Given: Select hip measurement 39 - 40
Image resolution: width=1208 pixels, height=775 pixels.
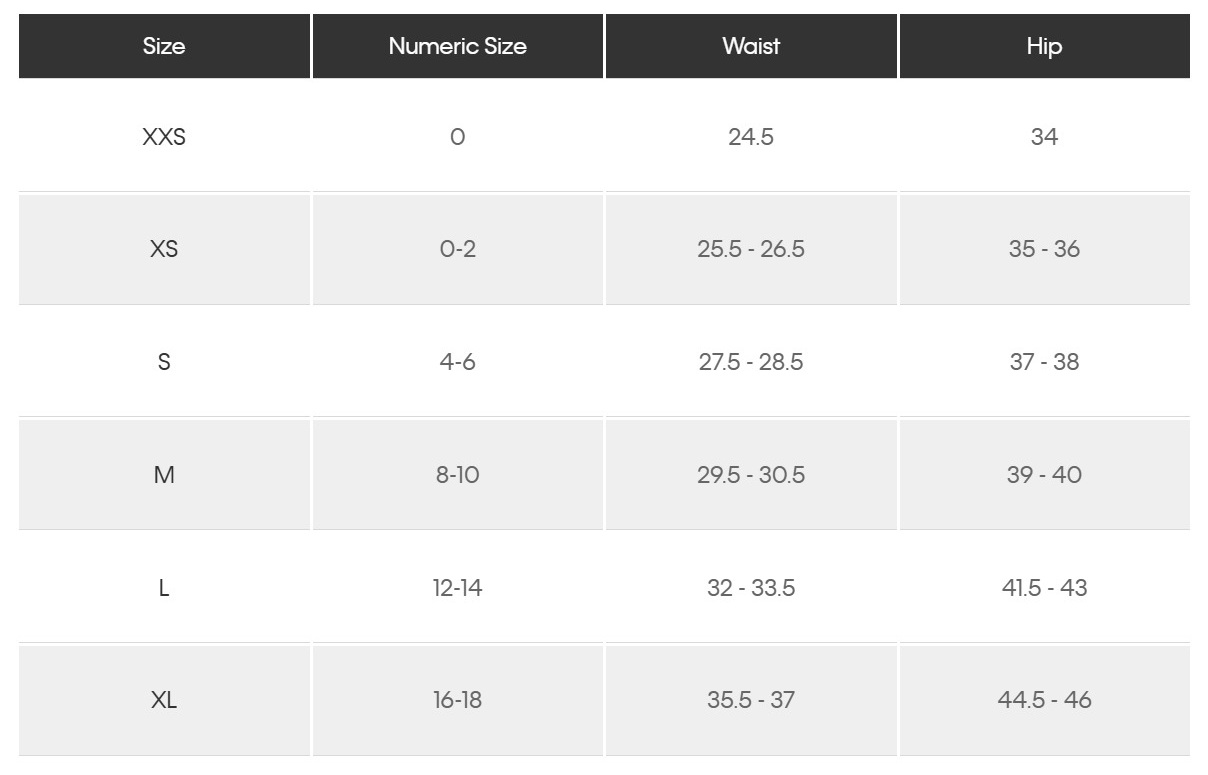Looking at the screenshot, I should [1044, 475].
